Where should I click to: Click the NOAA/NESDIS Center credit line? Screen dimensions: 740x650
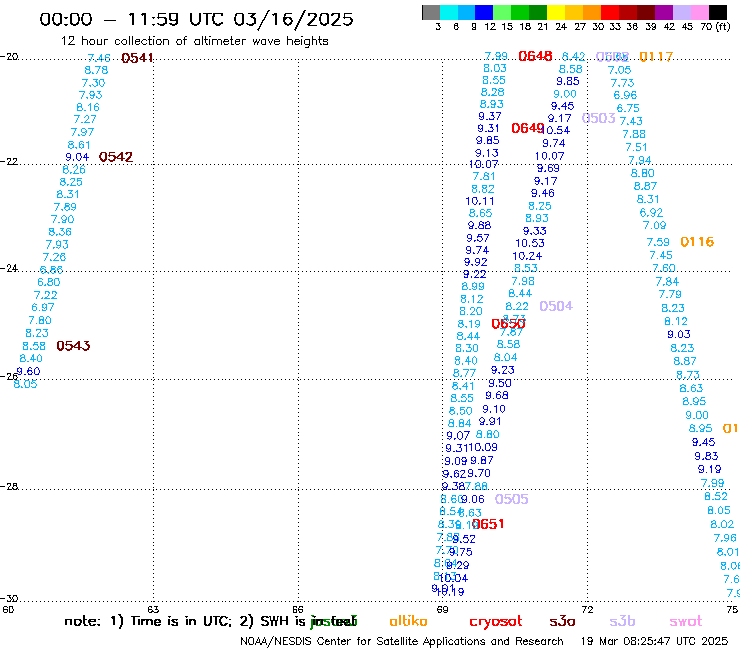tap(402, 641)
